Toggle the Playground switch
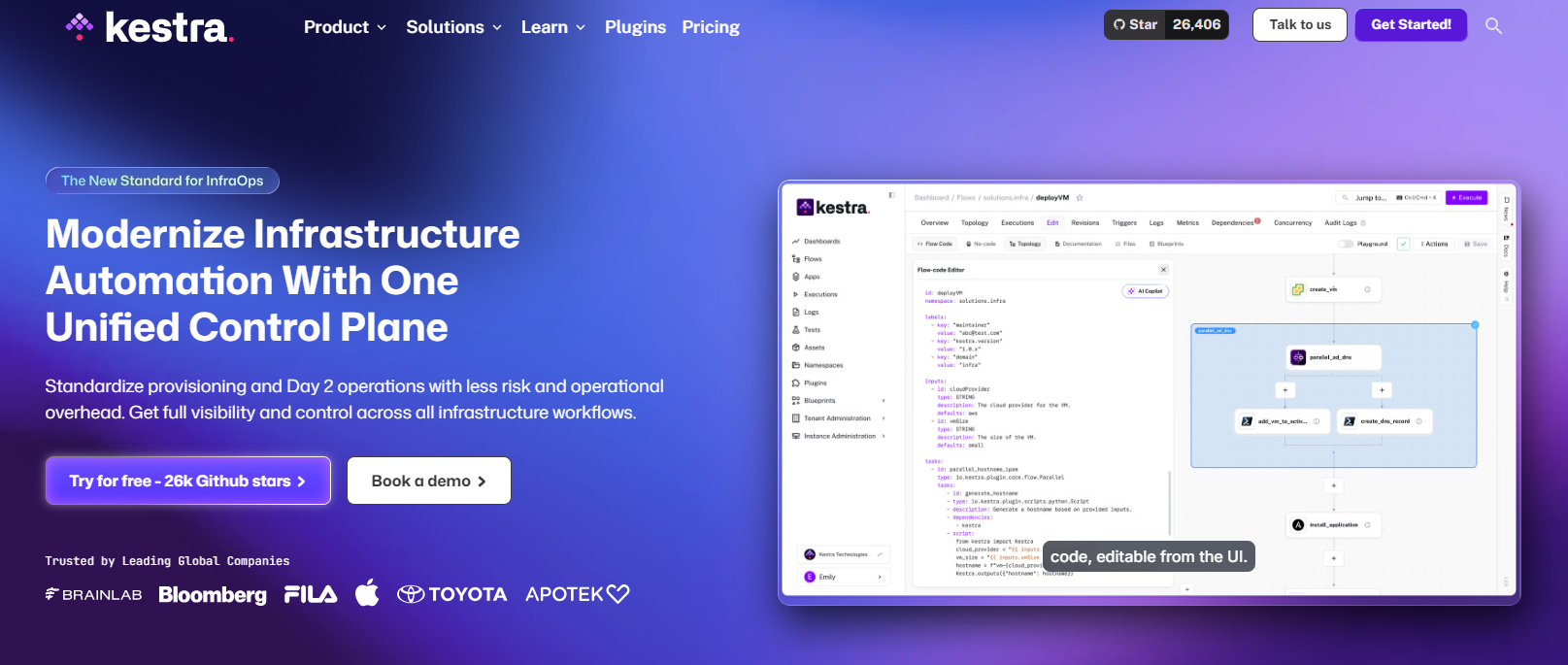 (1346, 244)
